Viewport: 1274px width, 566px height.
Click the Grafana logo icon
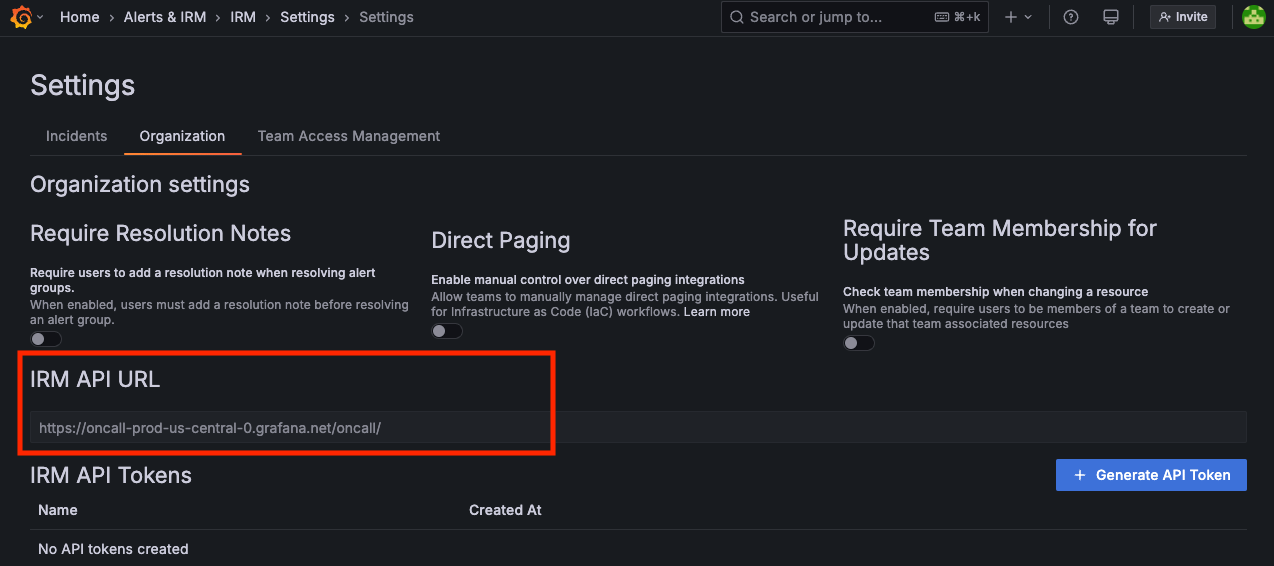pos(20,17)
